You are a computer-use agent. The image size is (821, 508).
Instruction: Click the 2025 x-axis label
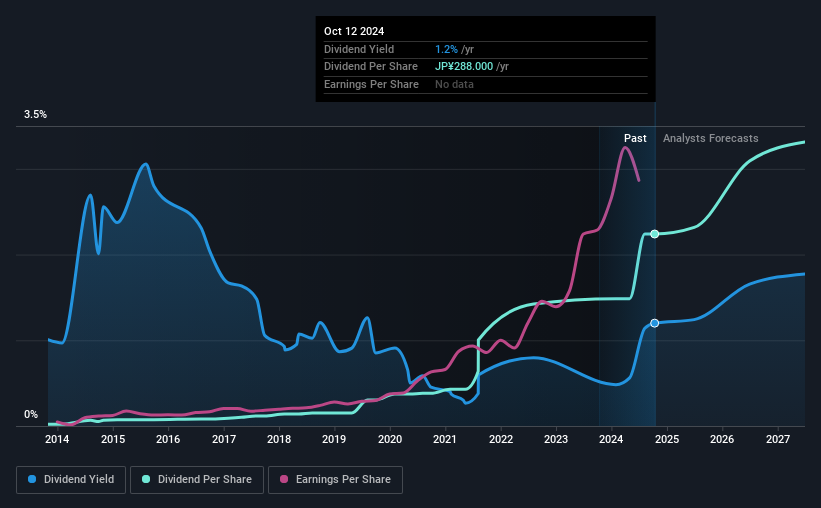[x=667, y=439]
